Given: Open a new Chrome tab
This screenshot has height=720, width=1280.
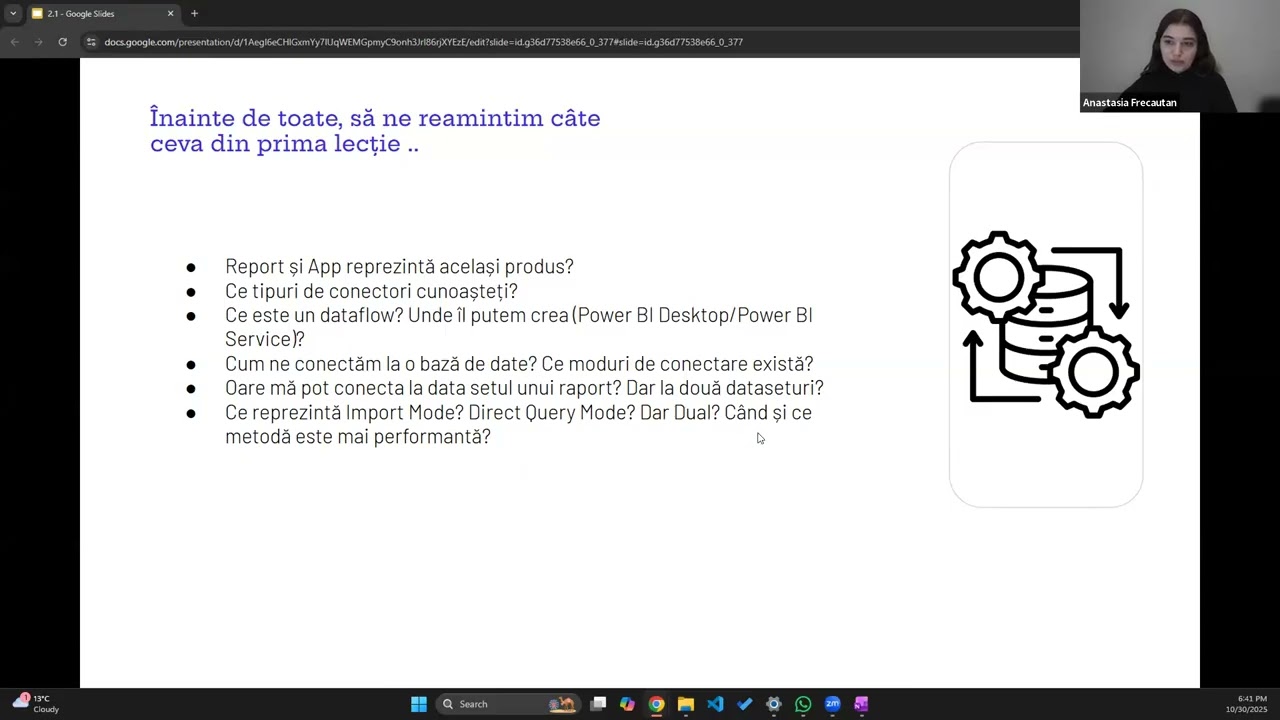Looking at the screenshot, I should pyautogui.click(x=194, y=13).
